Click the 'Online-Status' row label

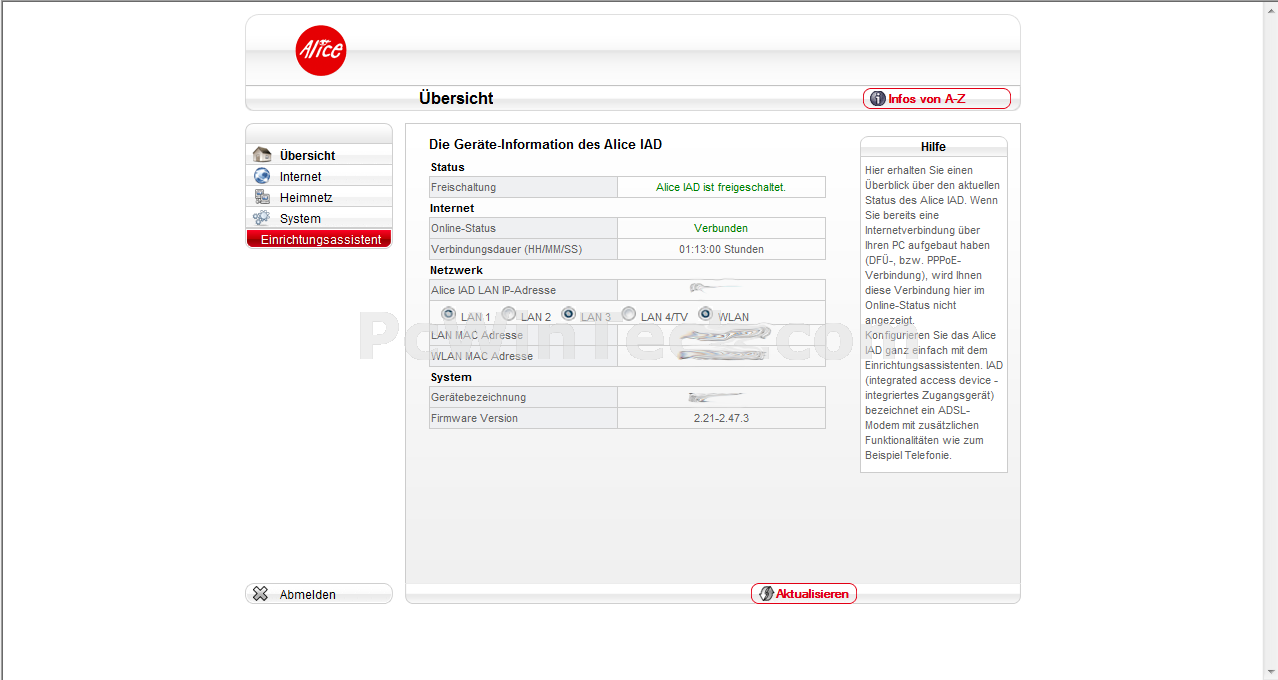coord(463,228)
